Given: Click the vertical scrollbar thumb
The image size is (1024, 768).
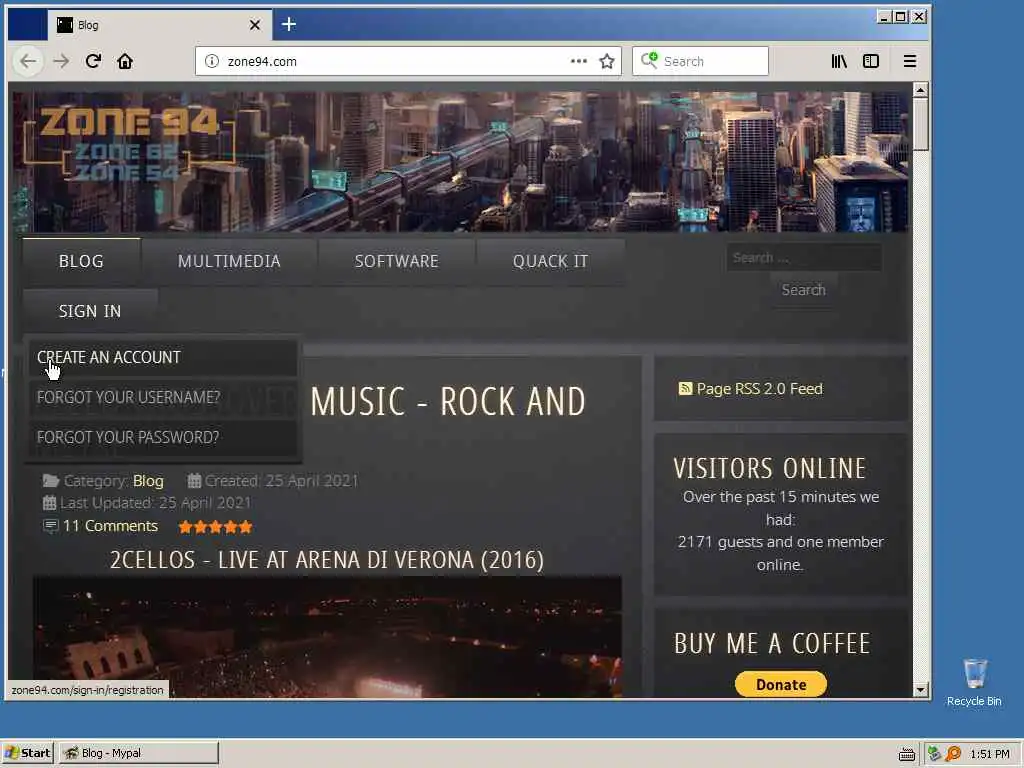Looking at the screenshot, I should pos(921,124).
